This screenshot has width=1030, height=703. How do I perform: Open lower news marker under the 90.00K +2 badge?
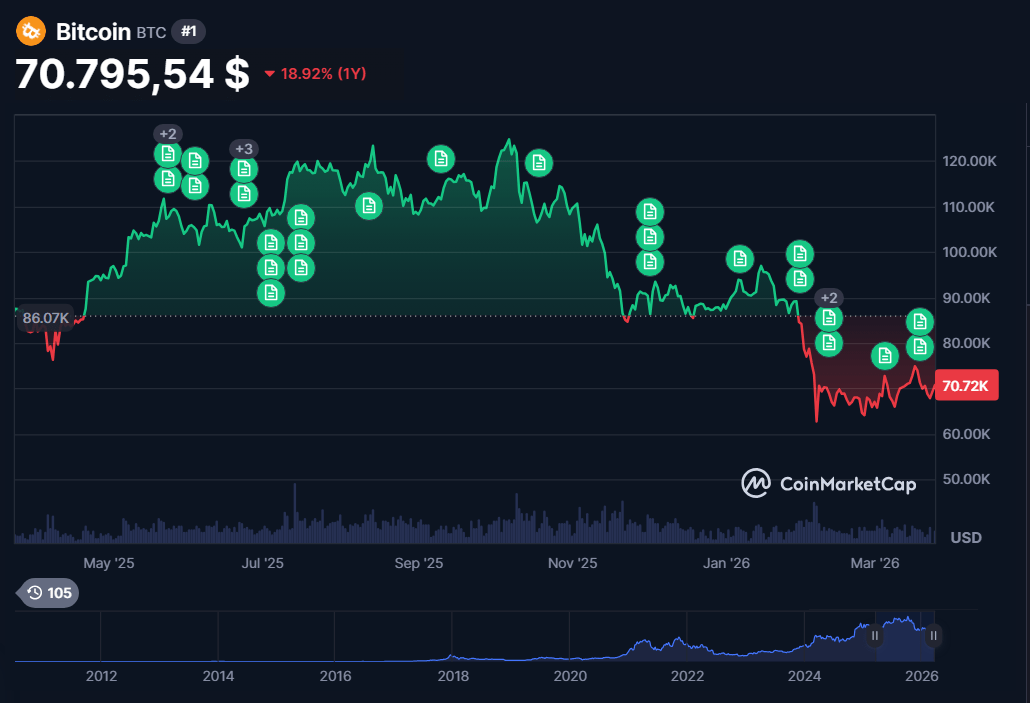(x=829, y=343)
